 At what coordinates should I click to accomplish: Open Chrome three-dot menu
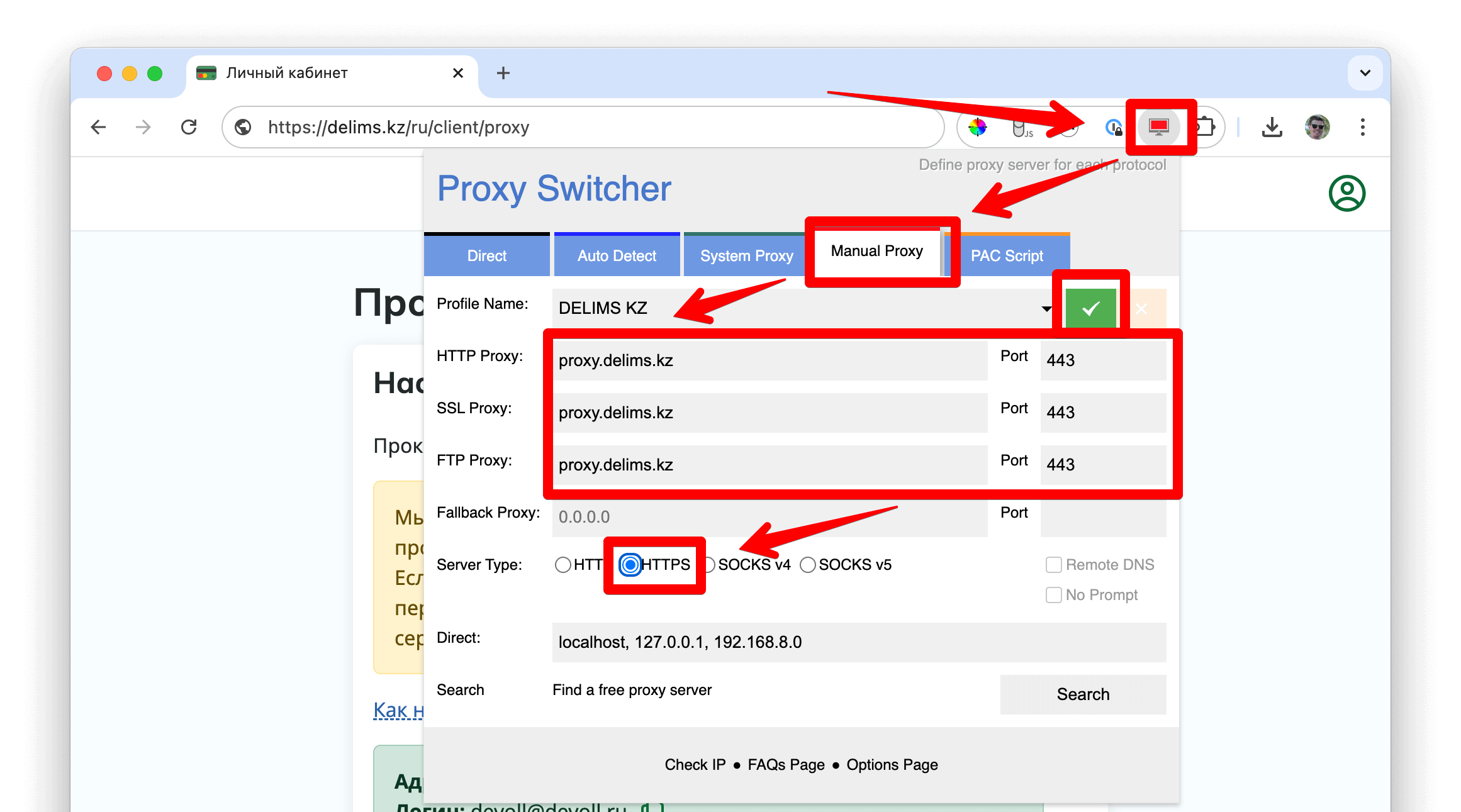coord(1362,127)
